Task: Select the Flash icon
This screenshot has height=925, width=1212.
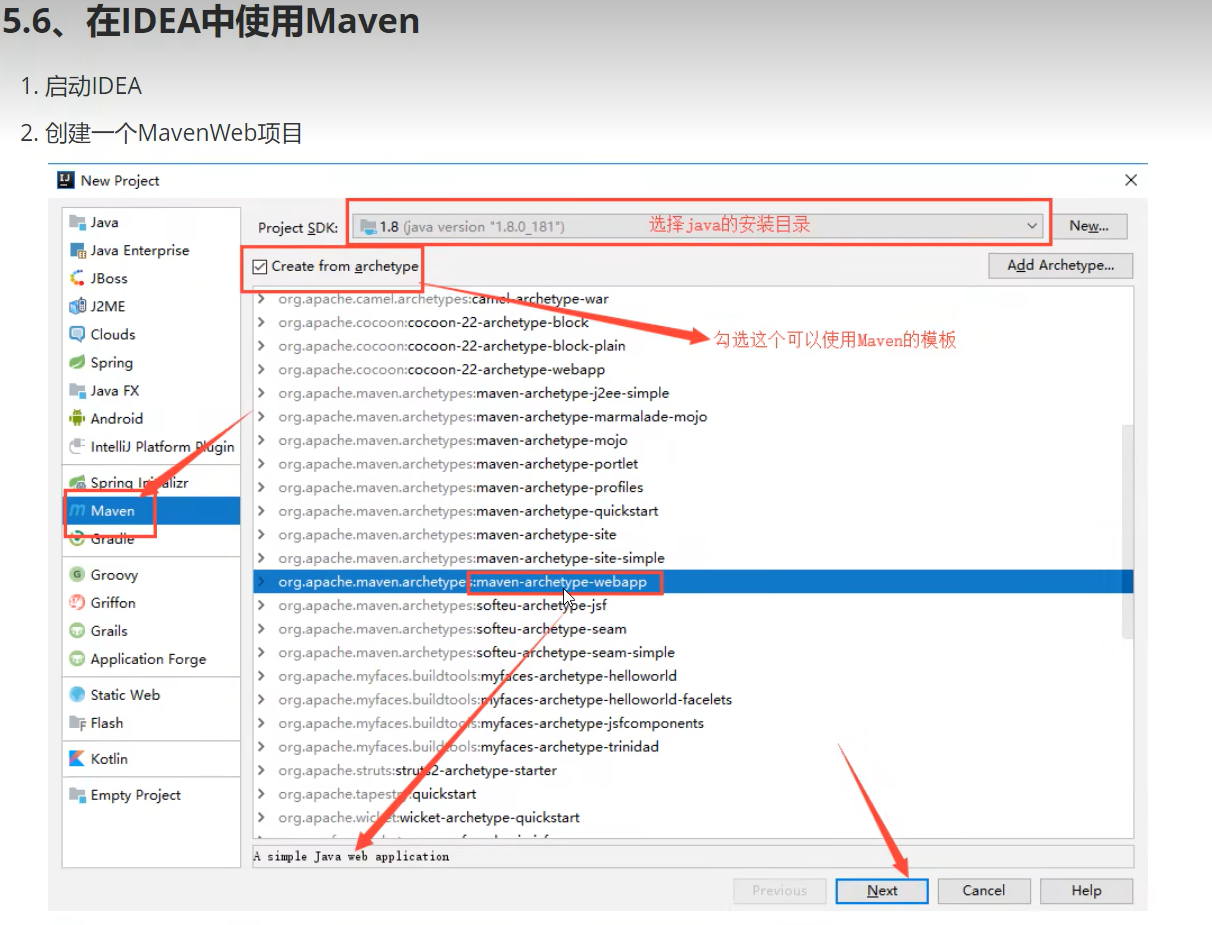Action: click(x=77, y=722)
